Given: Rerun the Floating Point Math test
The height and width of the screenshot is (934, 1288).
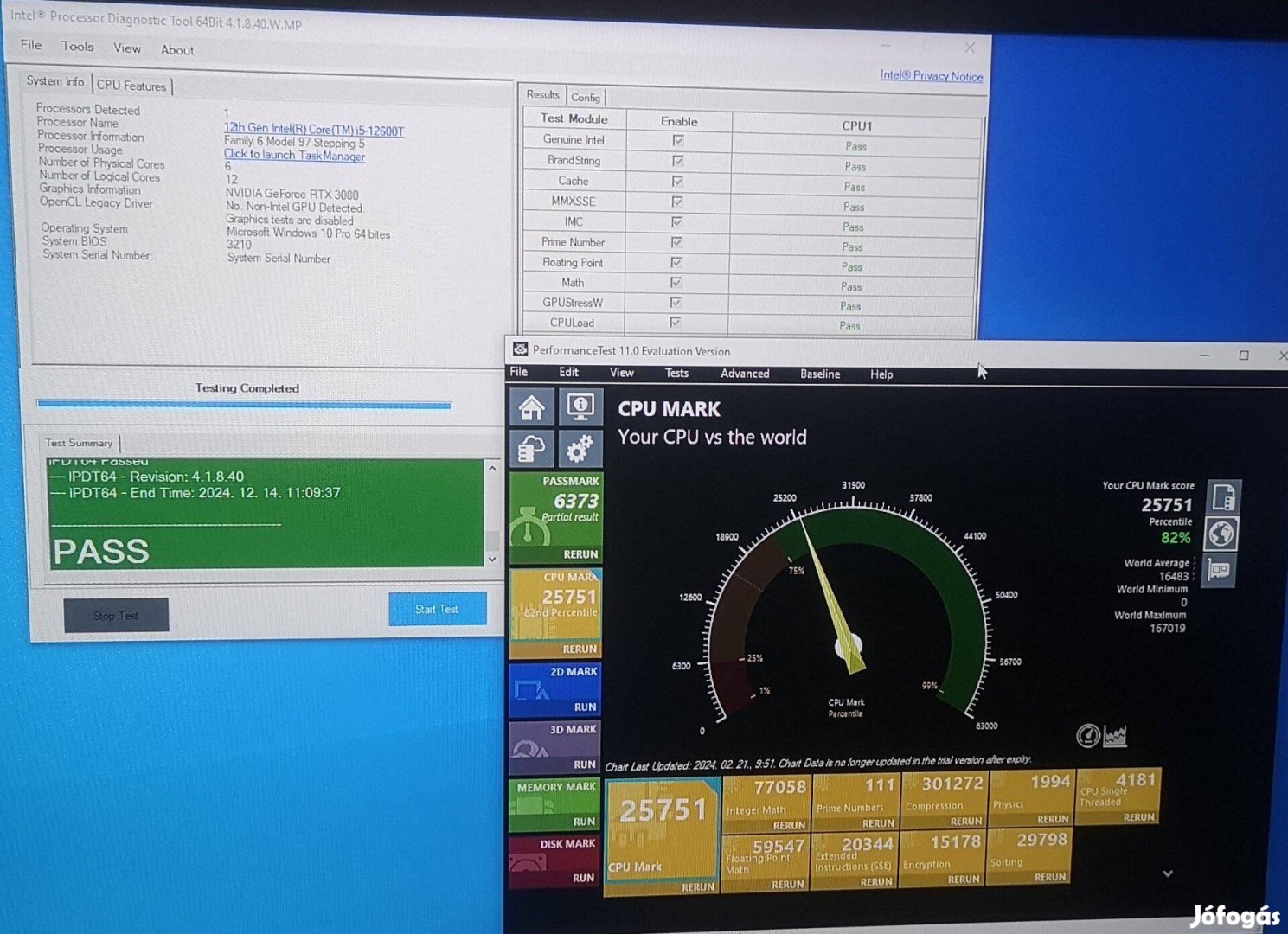Looking at the screenshot, I should coord(788,884).
